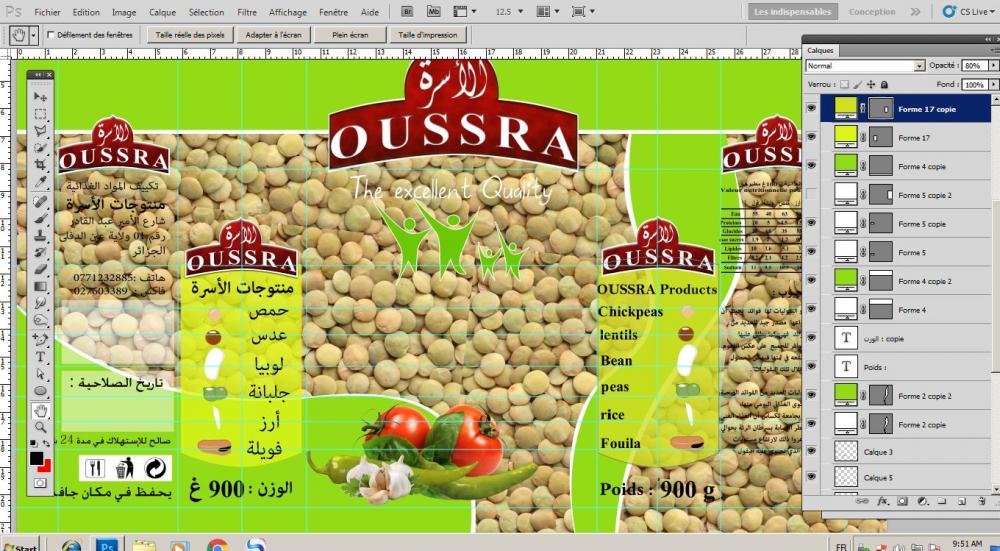The height and width of the screenshot is (551, 1000).
Task: Select the Dodge tool
Action: 40,320
